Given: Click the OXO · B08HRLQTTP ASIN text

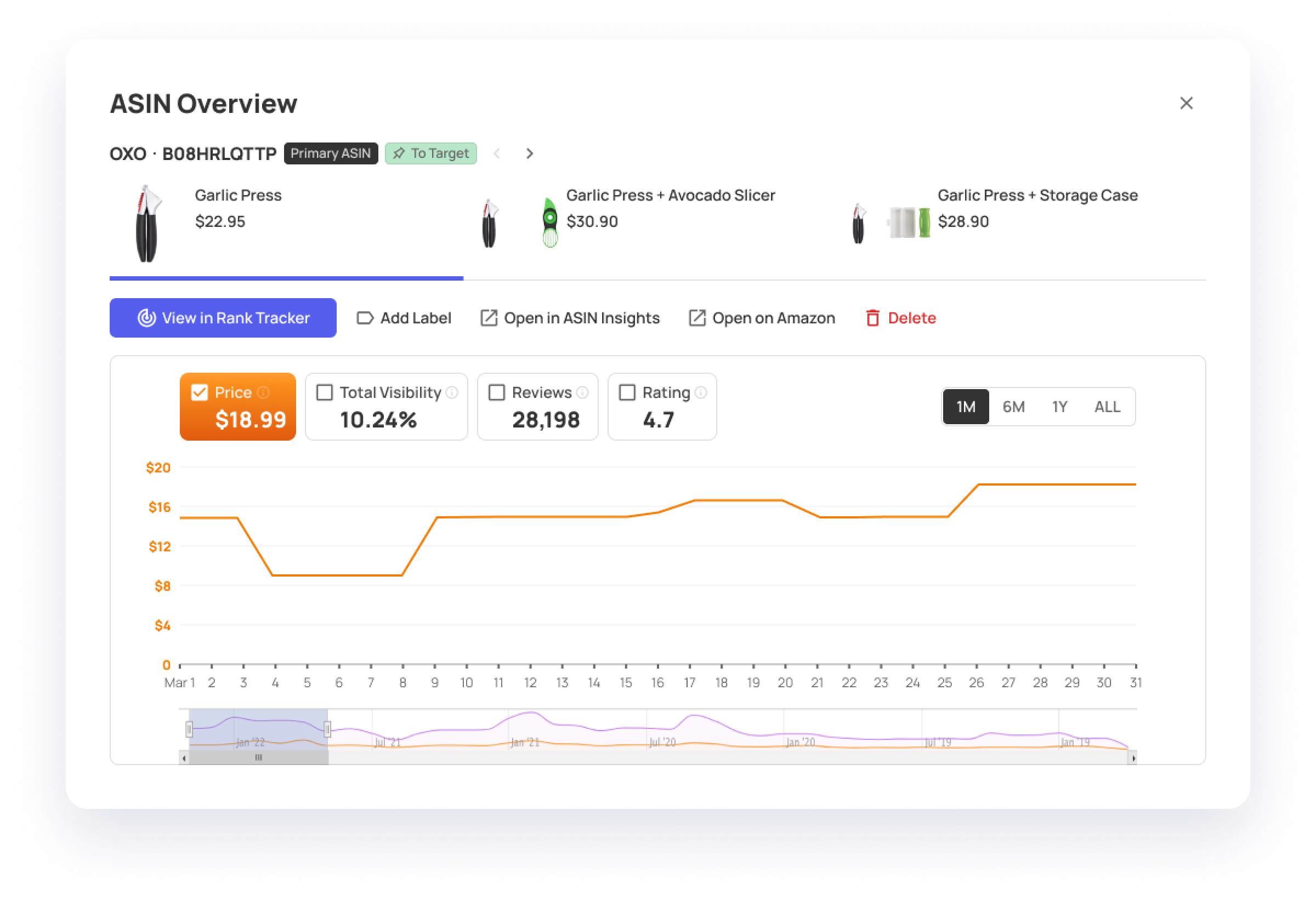Looking at the screenshot, I should point(193,154).
